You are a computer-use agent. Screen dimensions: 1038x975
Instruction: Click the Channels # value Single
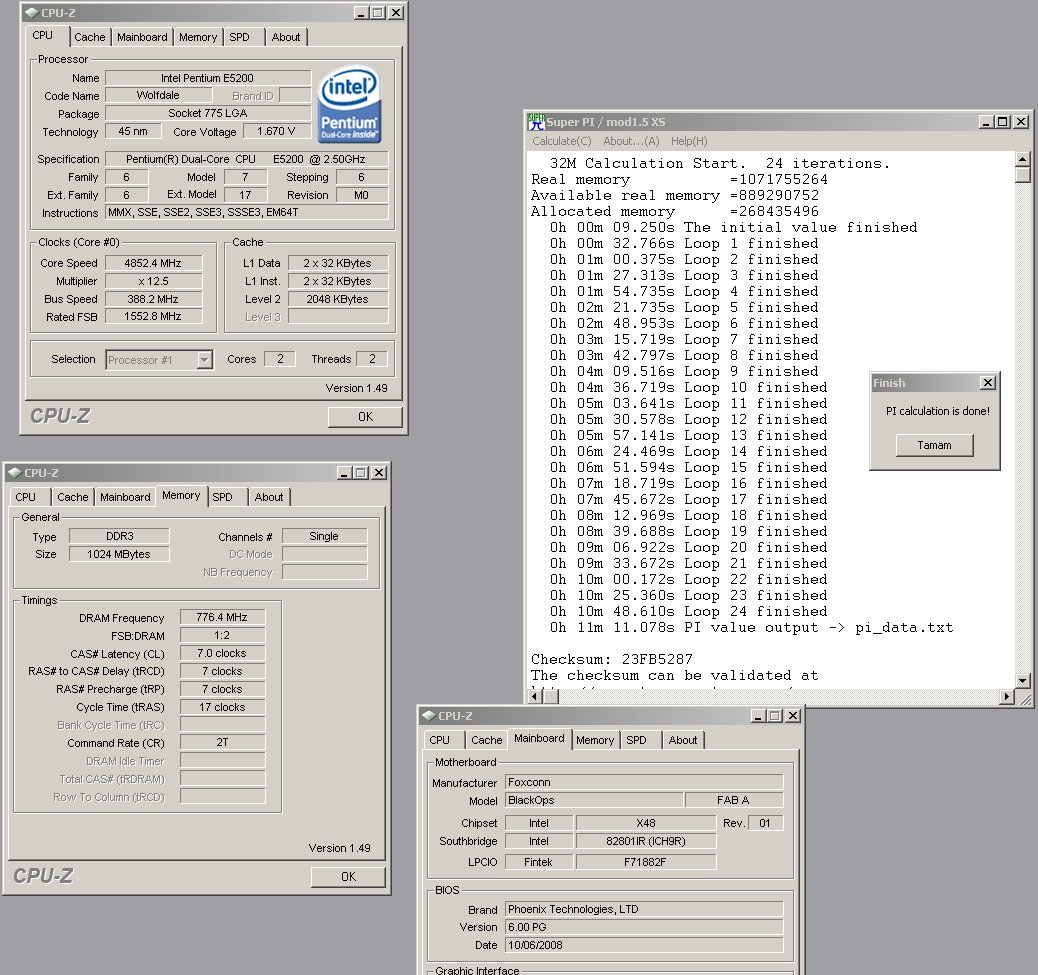[x=324, y=536]
